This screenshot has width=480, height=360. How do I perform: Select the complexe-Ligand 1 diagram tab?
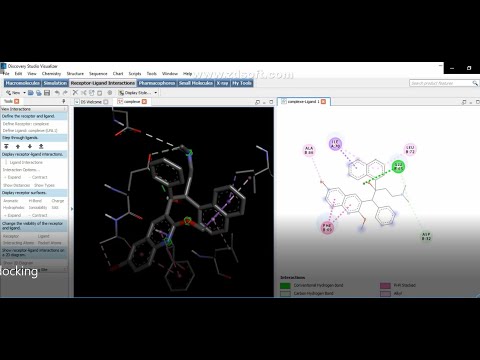[x=303, y=101]
